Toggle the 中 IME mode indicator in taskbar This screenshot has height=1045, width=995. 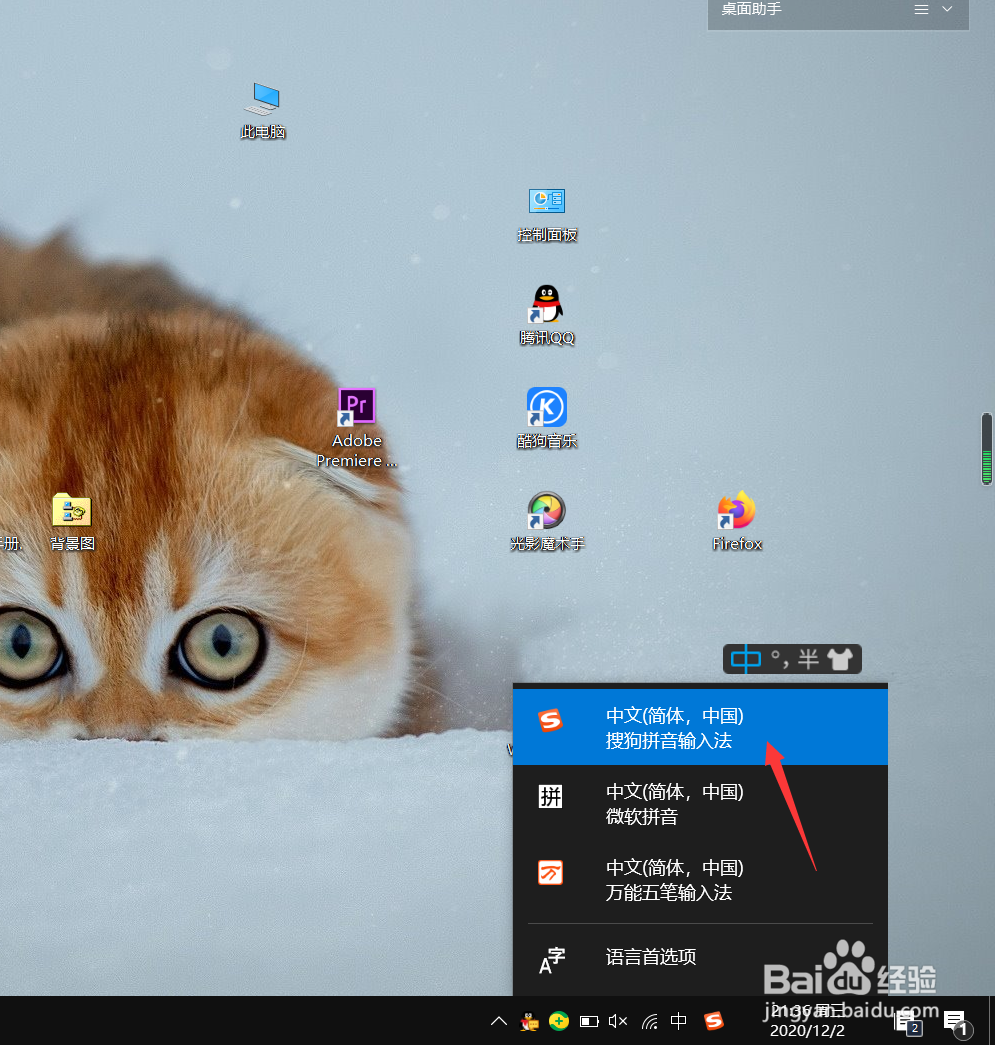tap(678, 1021)
